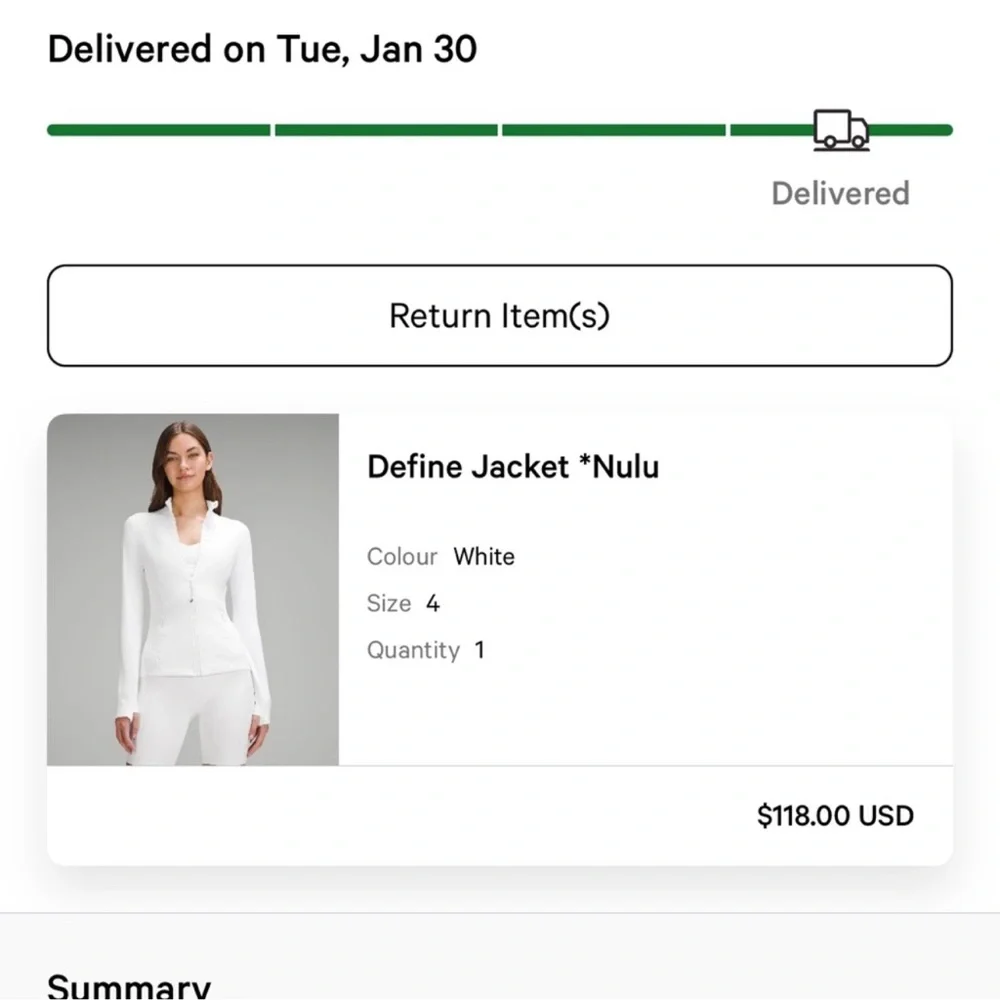1000x1000 pixels.
Task: Click the second progress tracker segment
Action: tap(388, 128)
